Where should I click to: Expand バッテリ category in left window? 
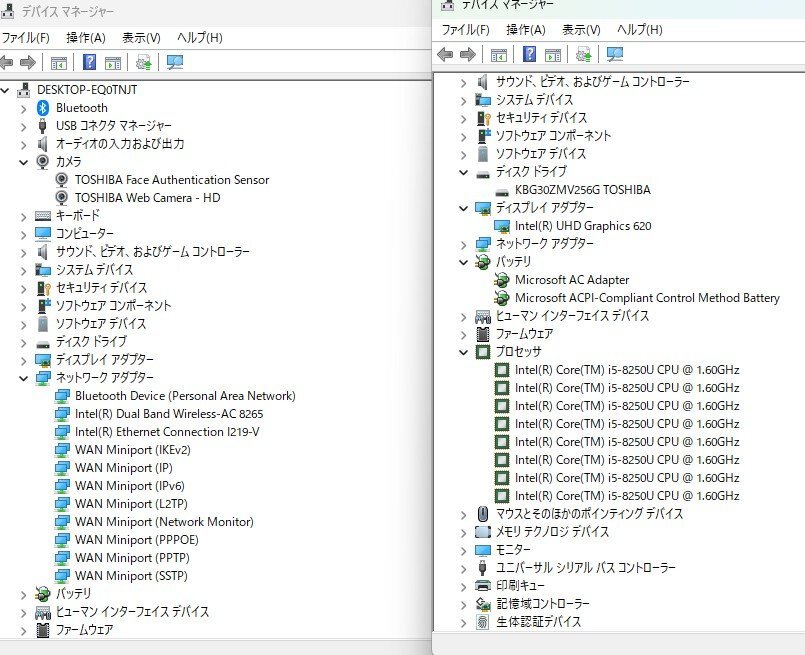click(23, 594)
